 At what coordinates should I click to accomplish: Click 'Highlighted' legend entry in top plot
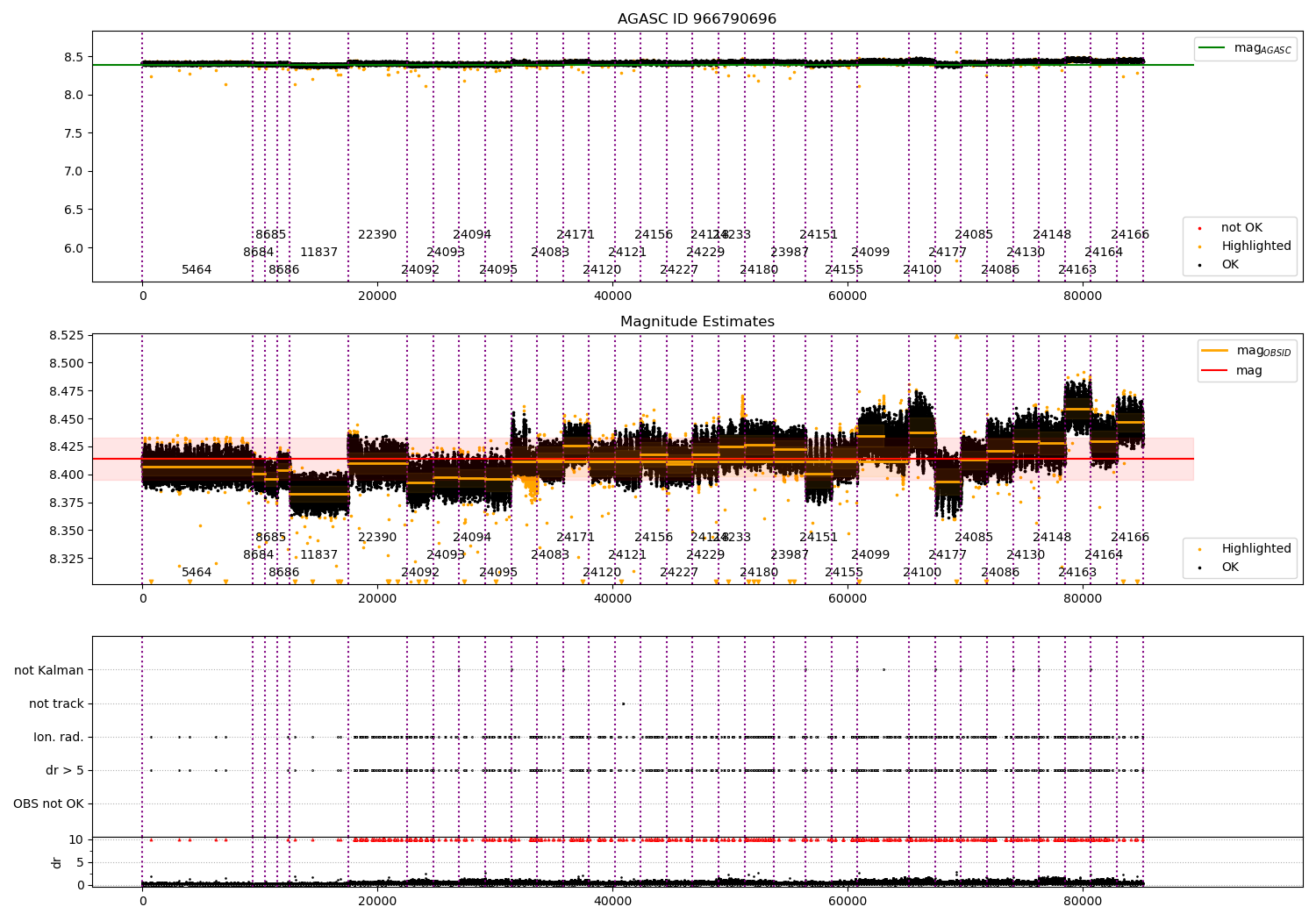pos(1255,246)
